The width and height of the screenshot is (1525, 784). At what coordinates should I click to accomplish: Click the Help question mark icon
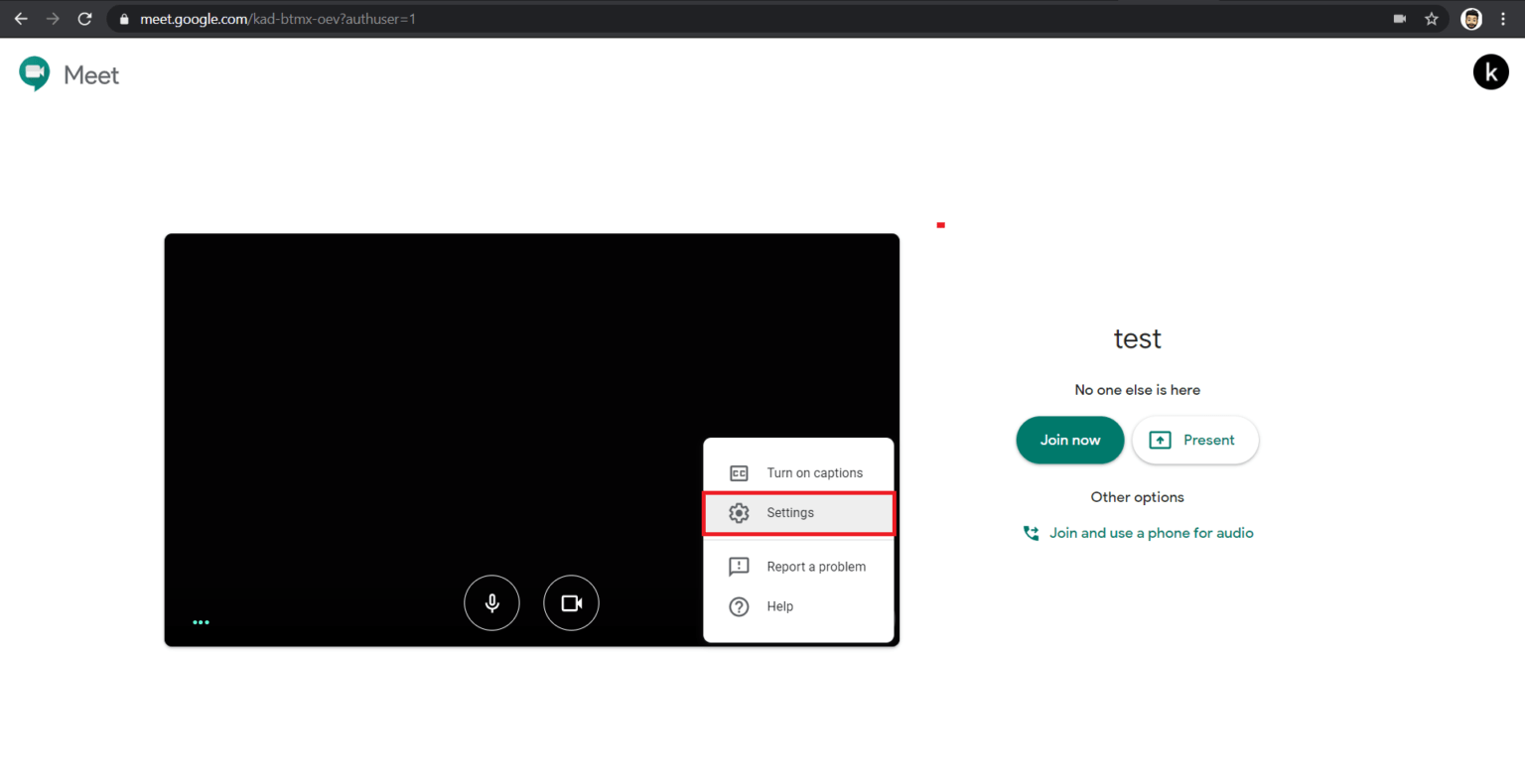point(739,606)
